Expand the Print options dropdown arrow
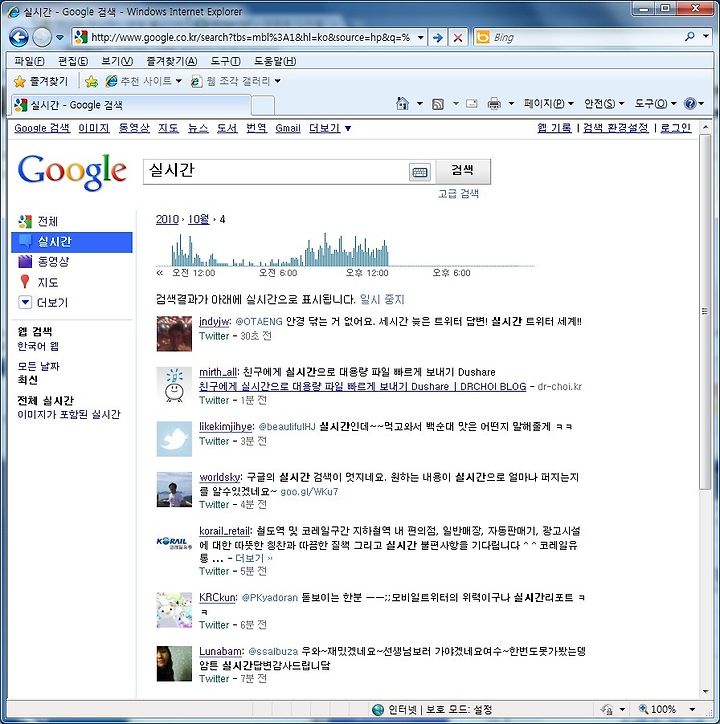This screenshot has height=724, width=720. pos(511,103)
